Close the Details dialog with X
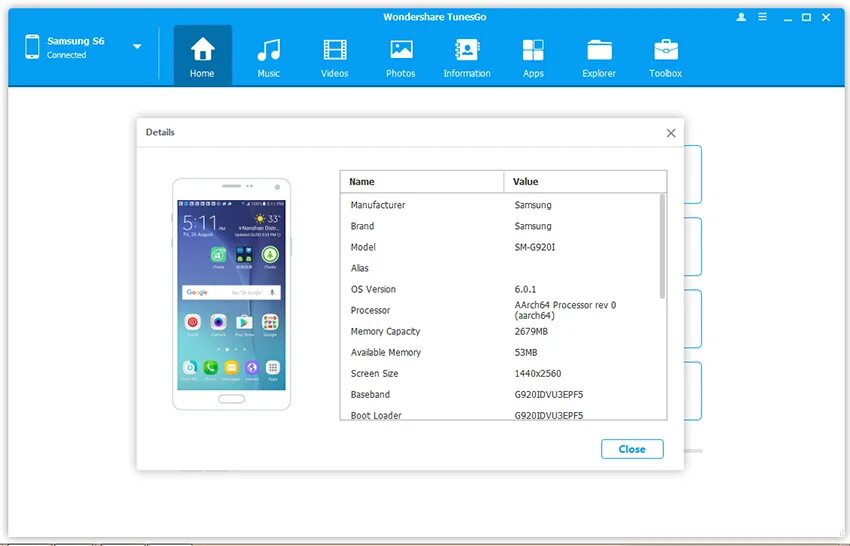 [x=671, y=133]
